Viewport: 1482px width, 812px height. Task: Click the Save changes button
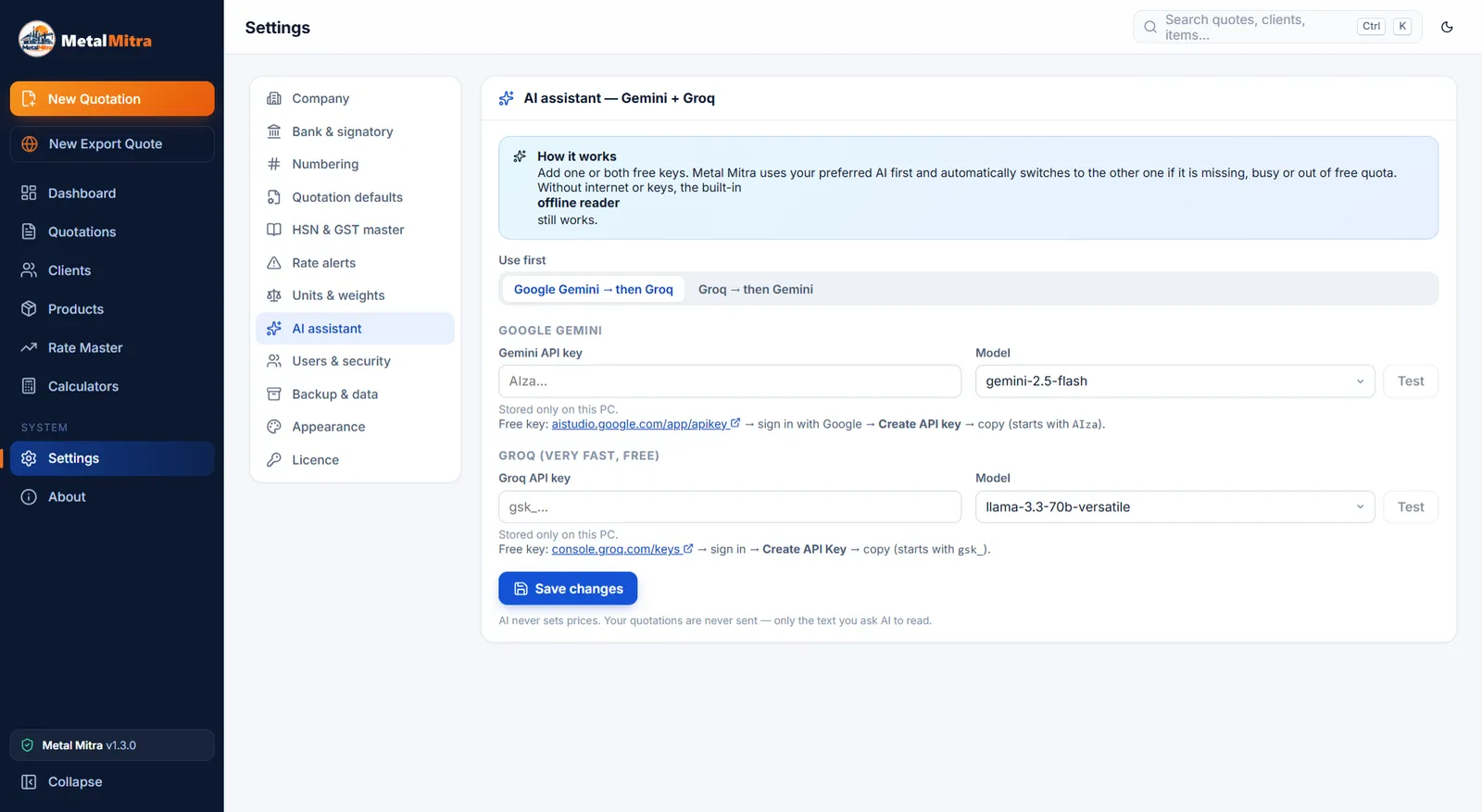pos(568,588)
